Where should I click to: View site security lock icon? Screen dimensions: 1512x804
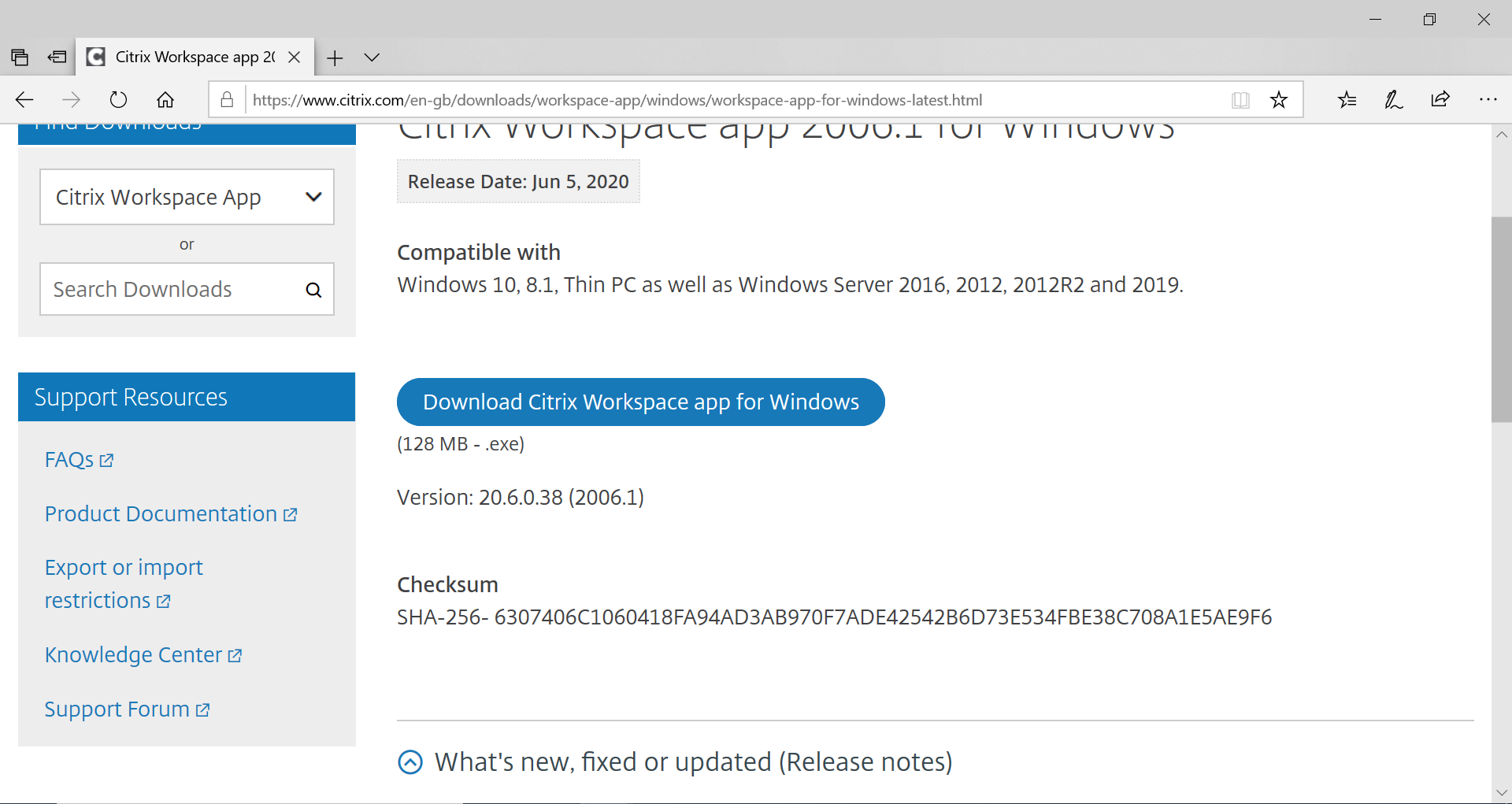(x=227, y=100)
